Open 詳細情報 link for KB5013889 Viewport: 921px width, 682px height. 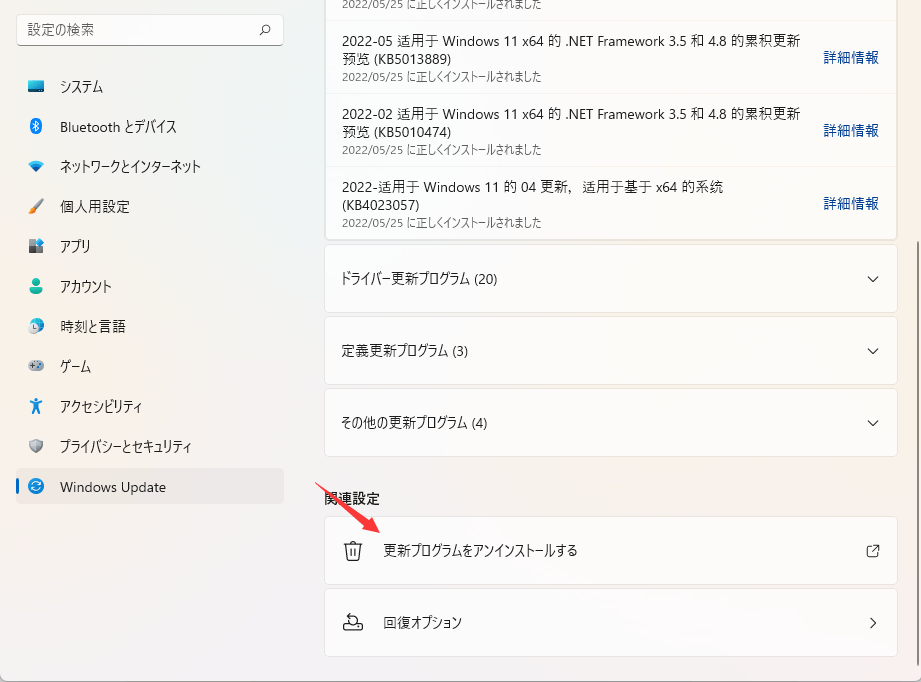tap(850, 57)
